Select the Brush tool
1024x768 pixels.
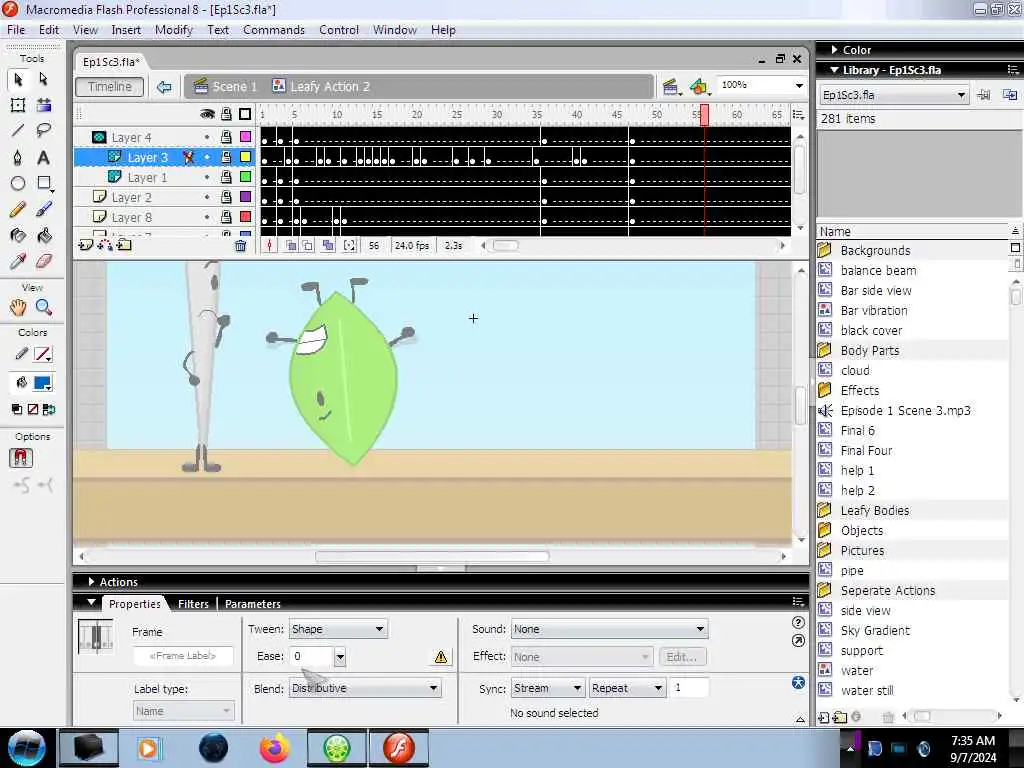[x=44, y=209]
